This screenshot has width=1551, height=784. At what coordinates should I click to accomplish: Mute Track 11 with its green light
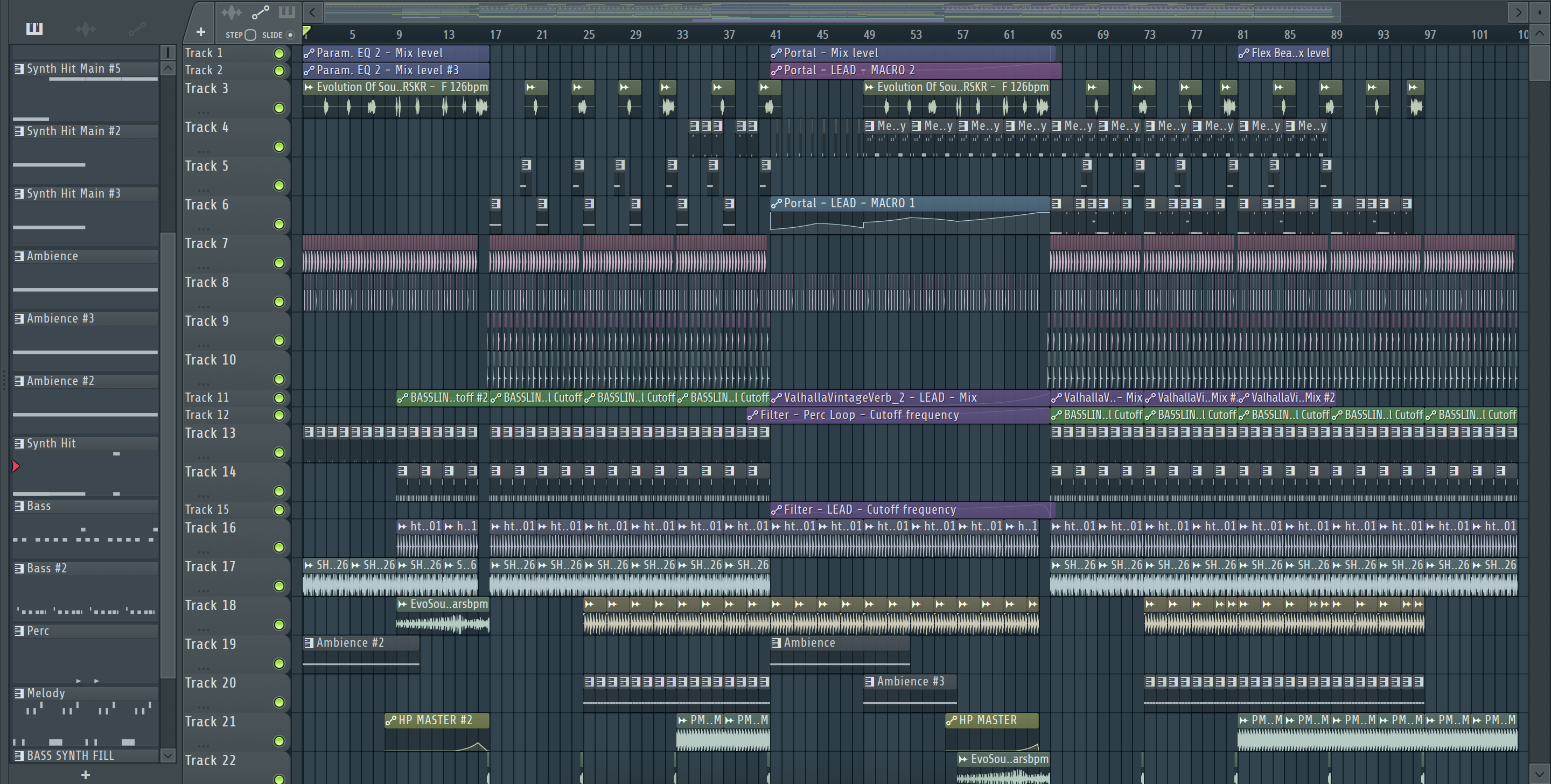279,398
